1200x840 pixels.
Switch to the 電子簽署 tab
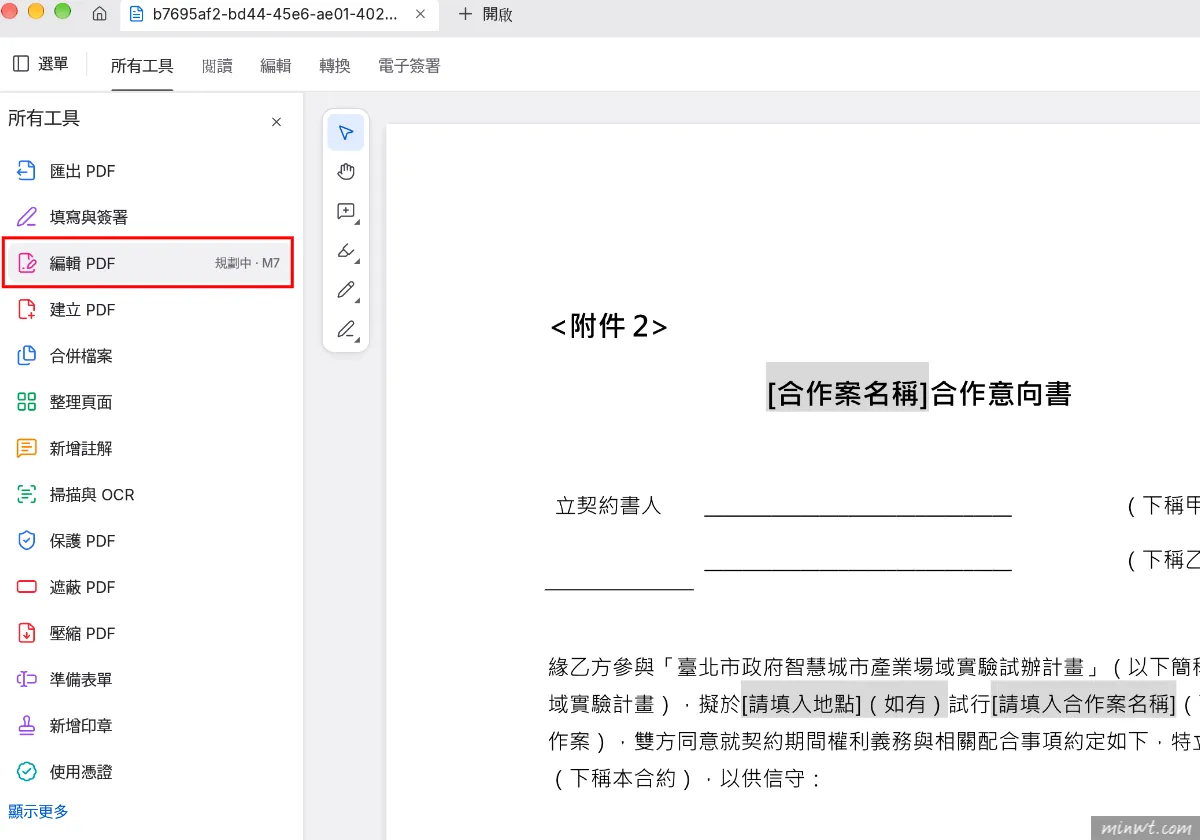409,66
